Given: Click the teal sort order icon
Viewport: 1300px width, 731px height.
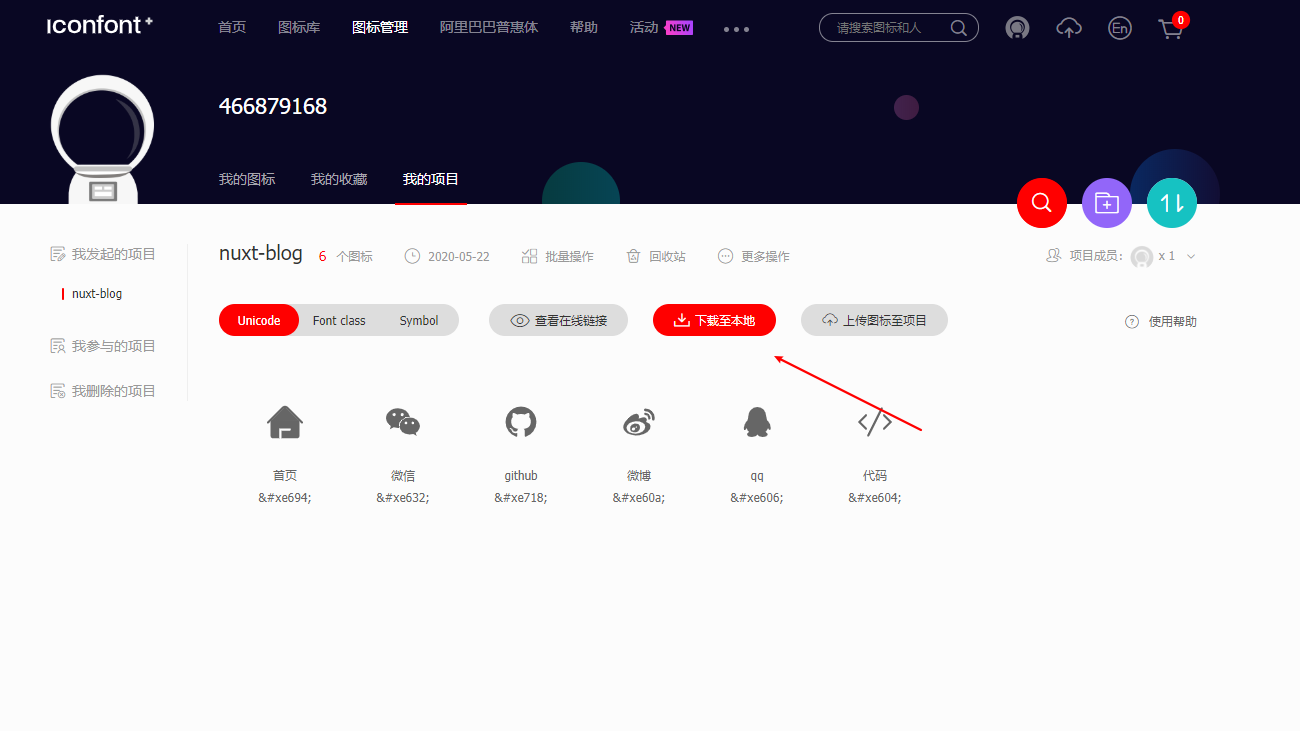Looking at the screenshot, I should tap(1171, 202).
